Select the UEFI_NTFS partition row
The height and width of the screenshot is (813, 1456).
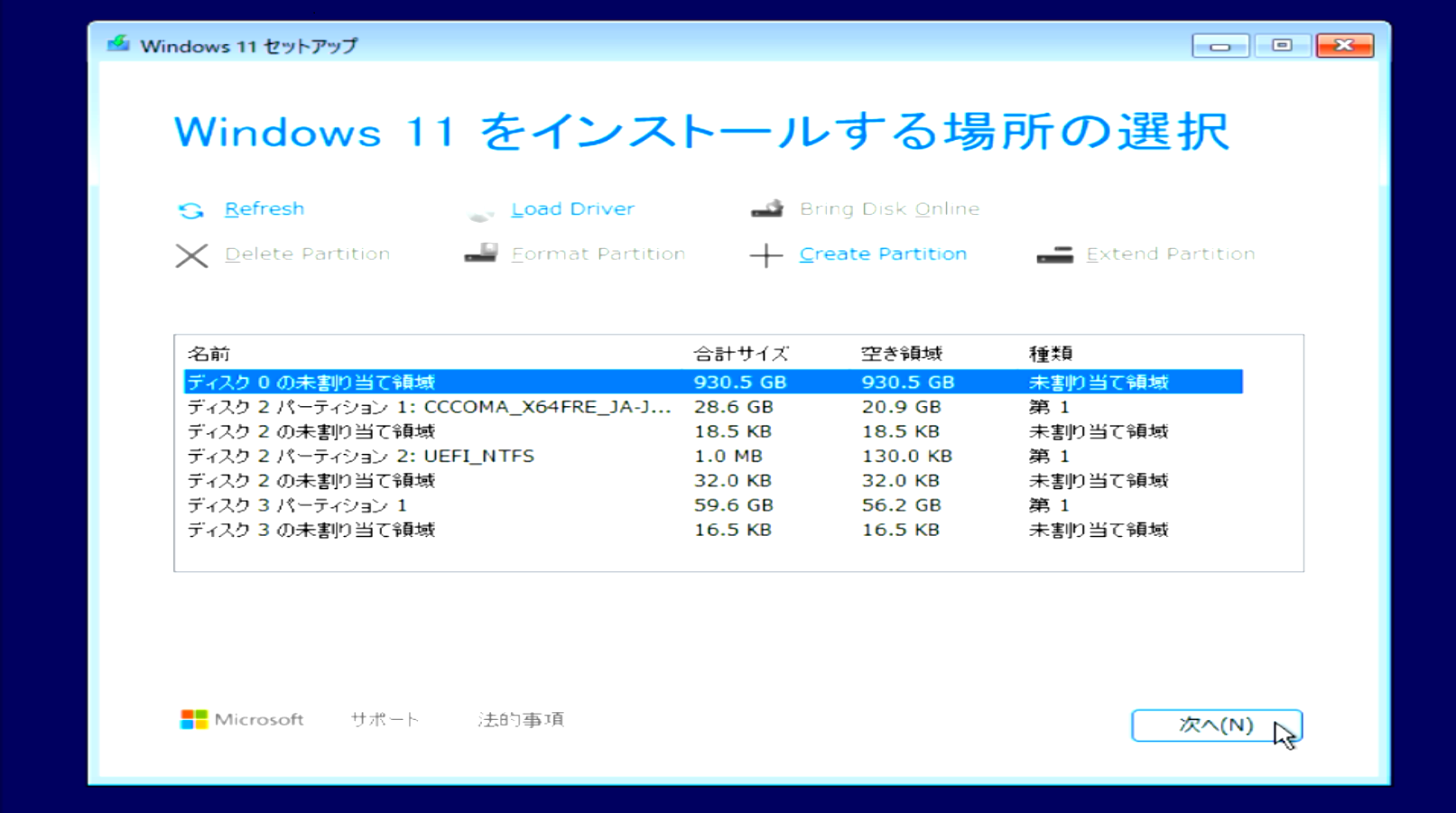pos(713,456)
